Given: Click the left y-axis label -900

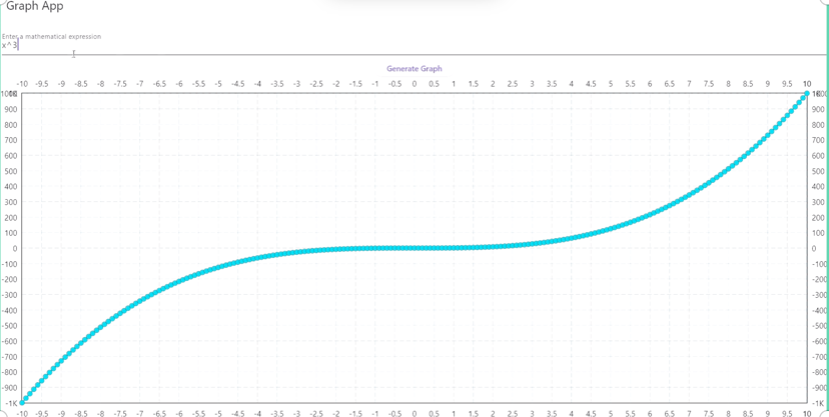Looking at the screenshot, I should click(10, 388).
